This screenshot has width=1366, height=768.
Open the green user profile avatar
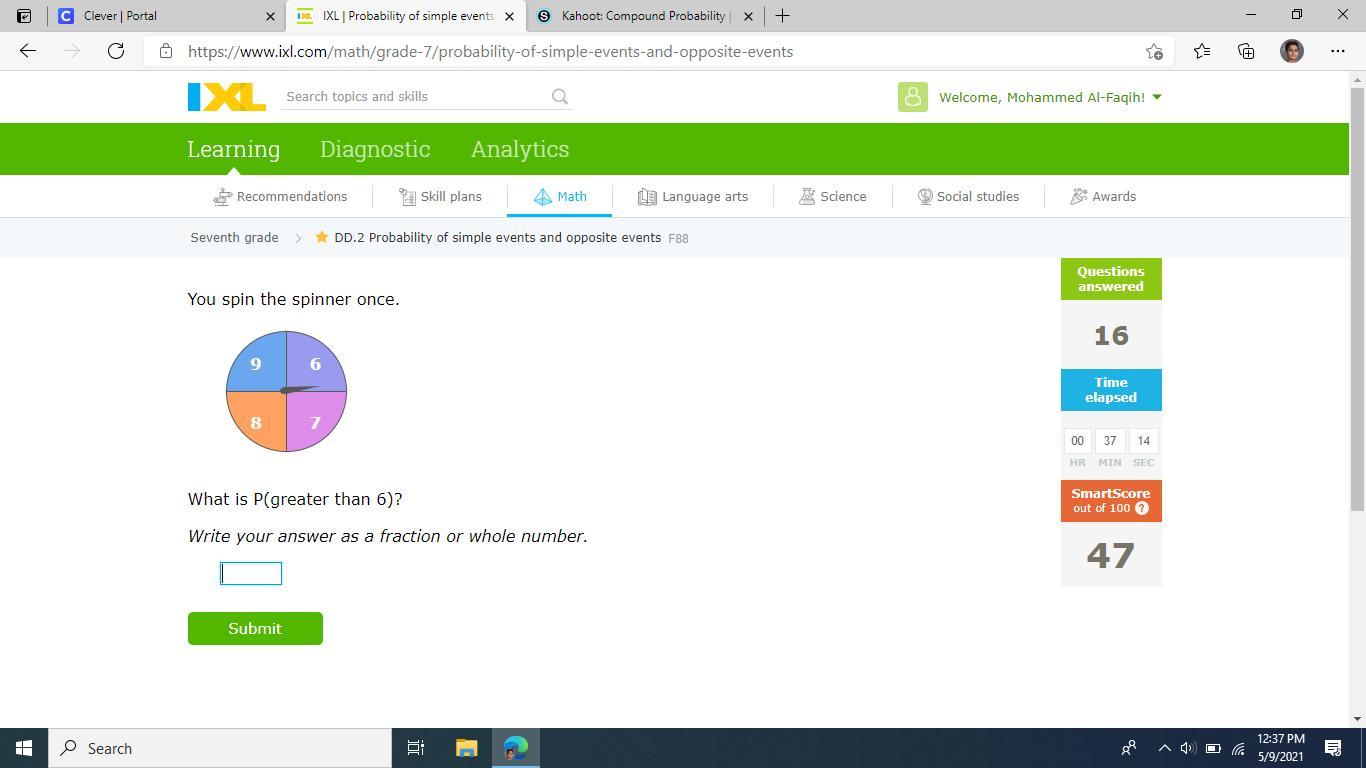tap(912, 97)
